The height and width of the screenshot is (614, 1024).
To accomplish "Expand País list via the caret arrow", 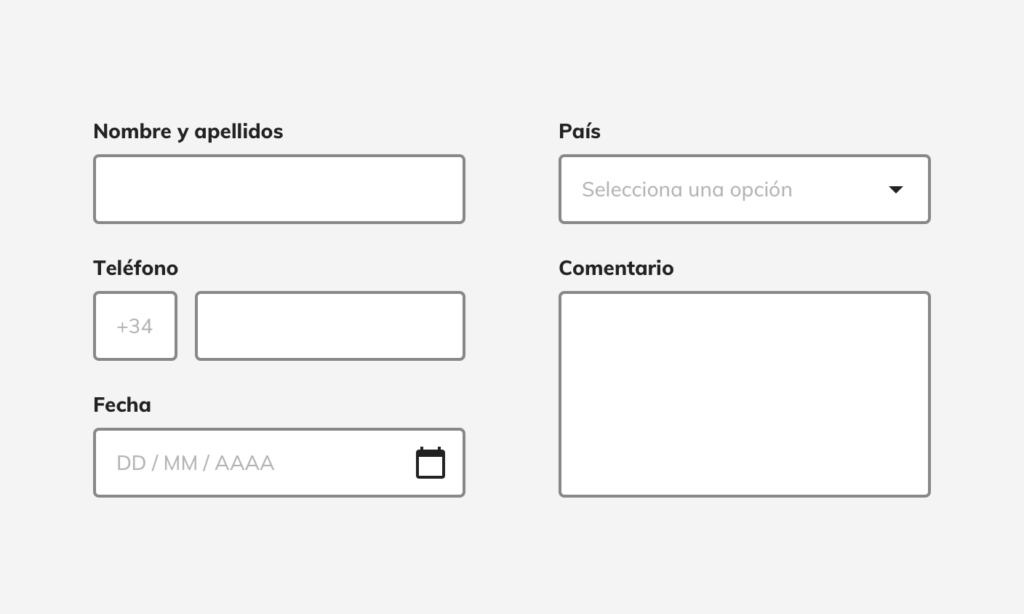I will coord(896,189).
